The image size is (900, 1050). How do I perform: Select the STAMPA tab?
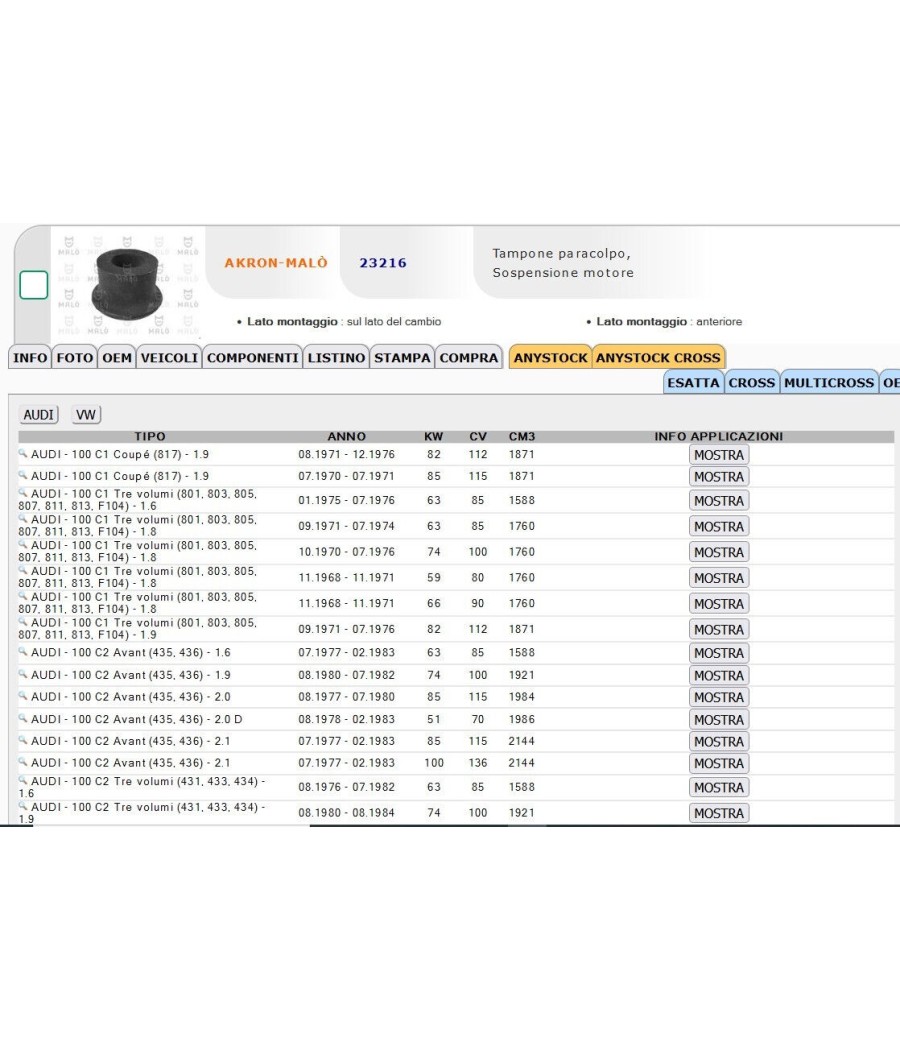coord(402,358)
